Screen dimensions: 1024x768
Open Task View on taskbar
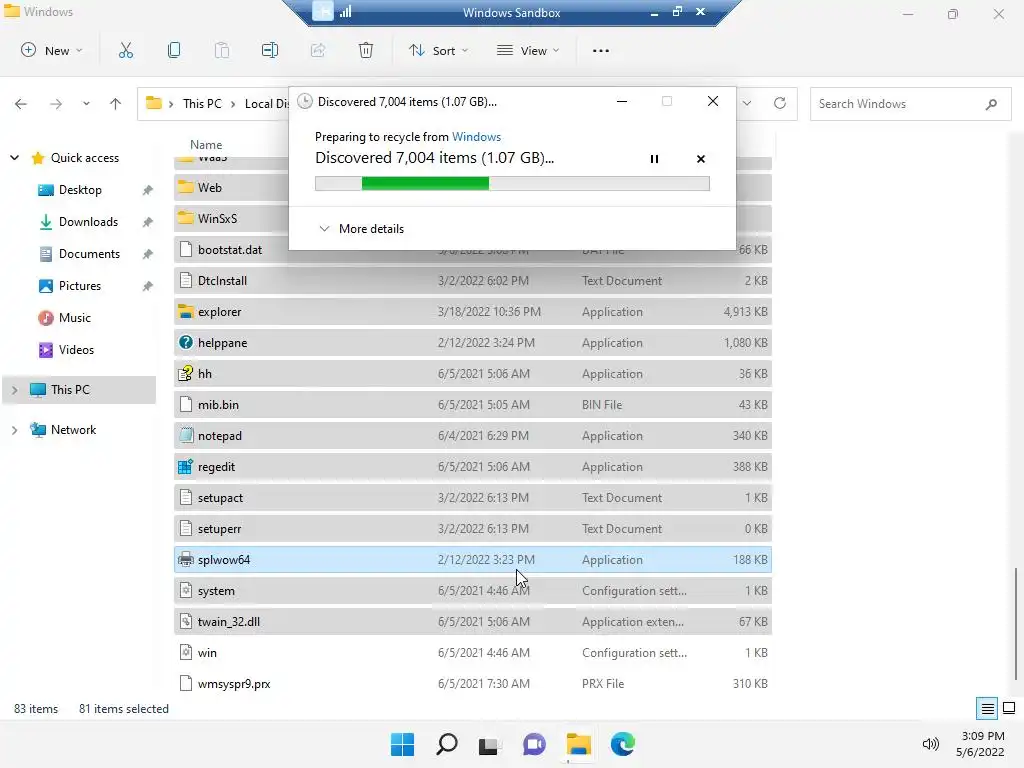tap(489, 745)
